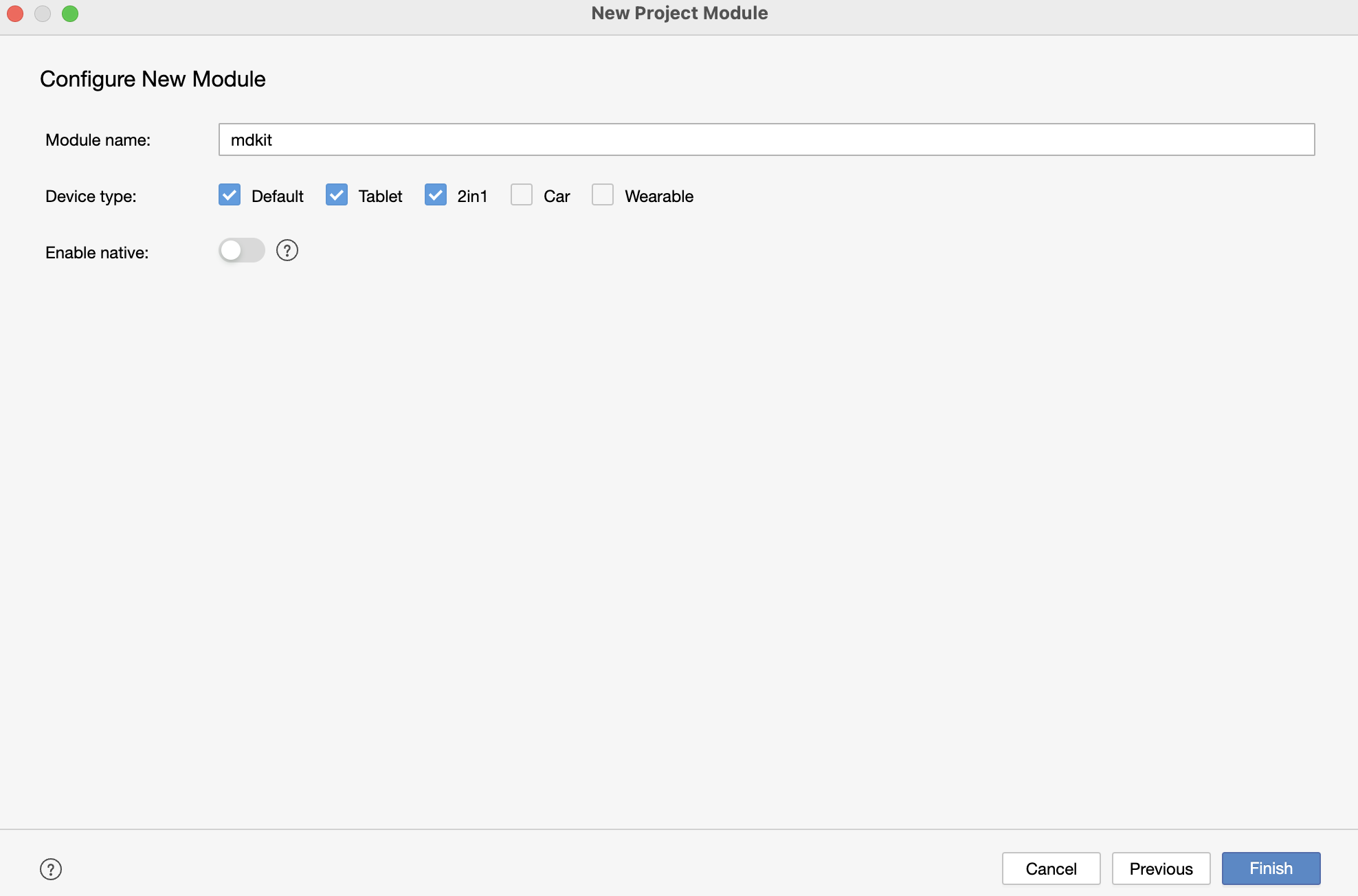Click the Cancel button
Image resolution: width=1358 pixels, height=896 pixels.
click(1051, 869)
